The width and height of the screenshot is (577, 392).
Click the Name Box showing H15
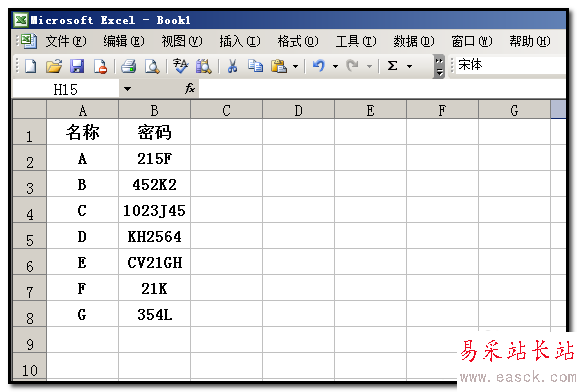click(x=66, y=89)
